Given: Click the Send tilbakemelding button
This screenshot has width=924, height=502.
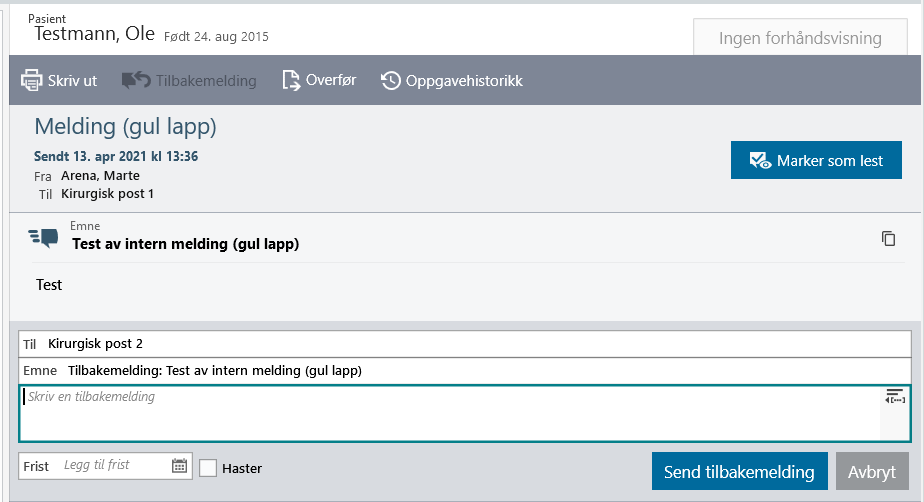Looking at the screenshot, I should [x=739, y=472].
